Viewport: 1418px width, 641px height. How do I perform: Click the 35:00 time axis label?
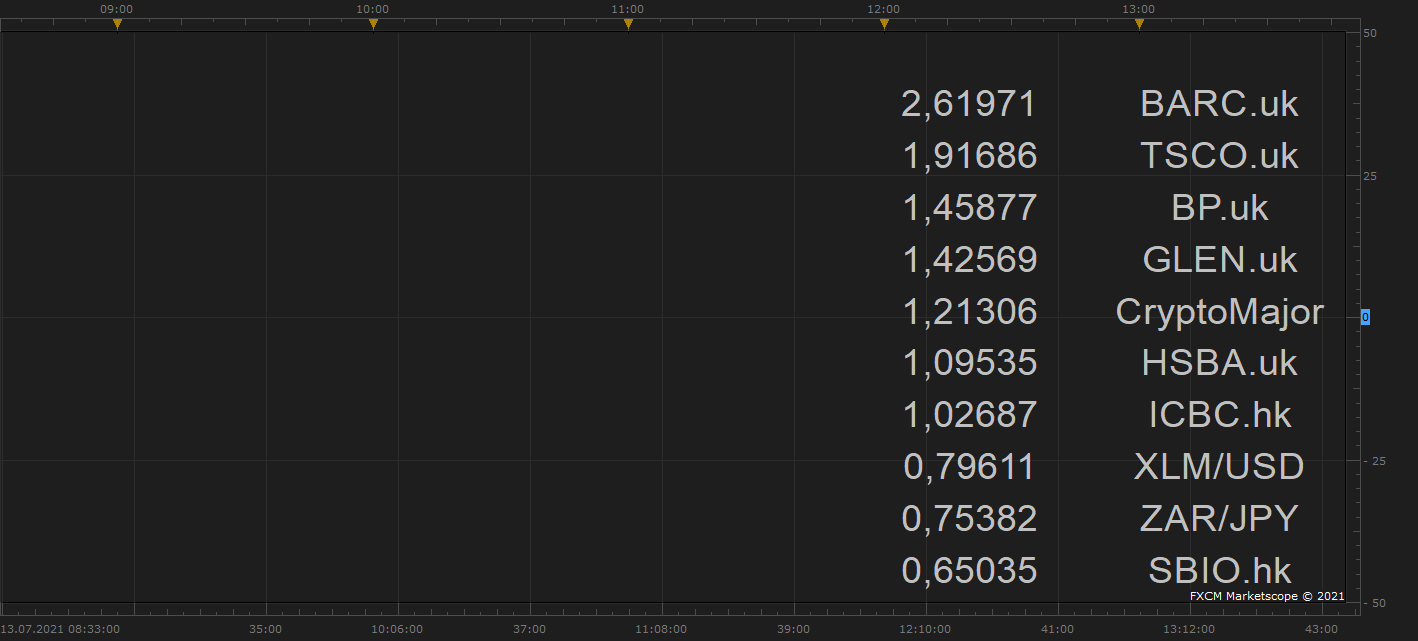click(x=265, y=629)
